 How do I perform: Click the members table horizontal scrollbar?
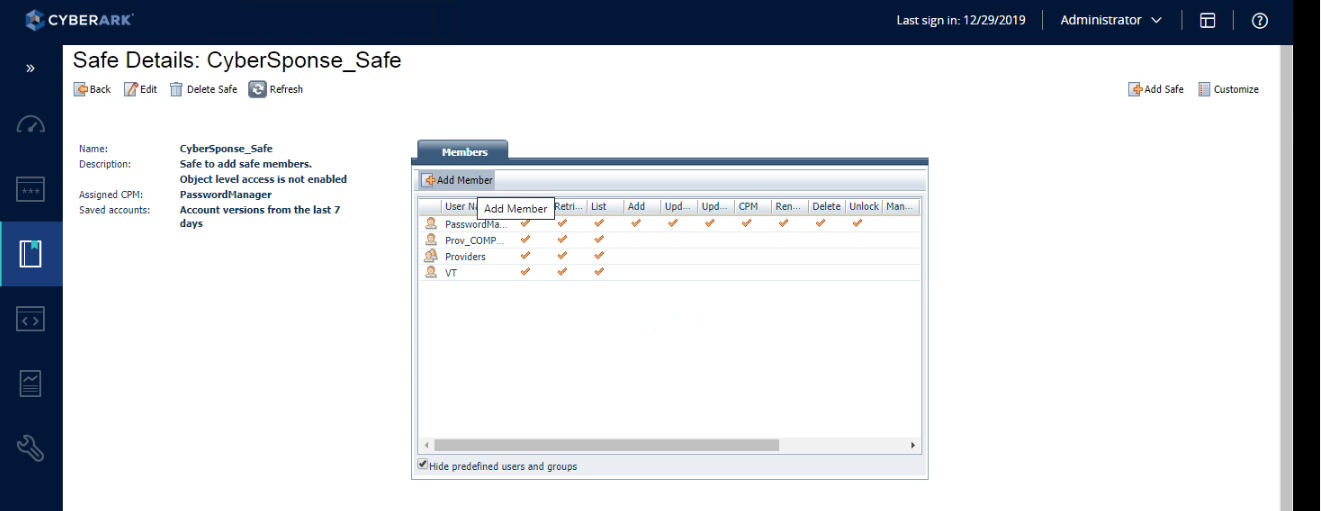tap(606, 445)
